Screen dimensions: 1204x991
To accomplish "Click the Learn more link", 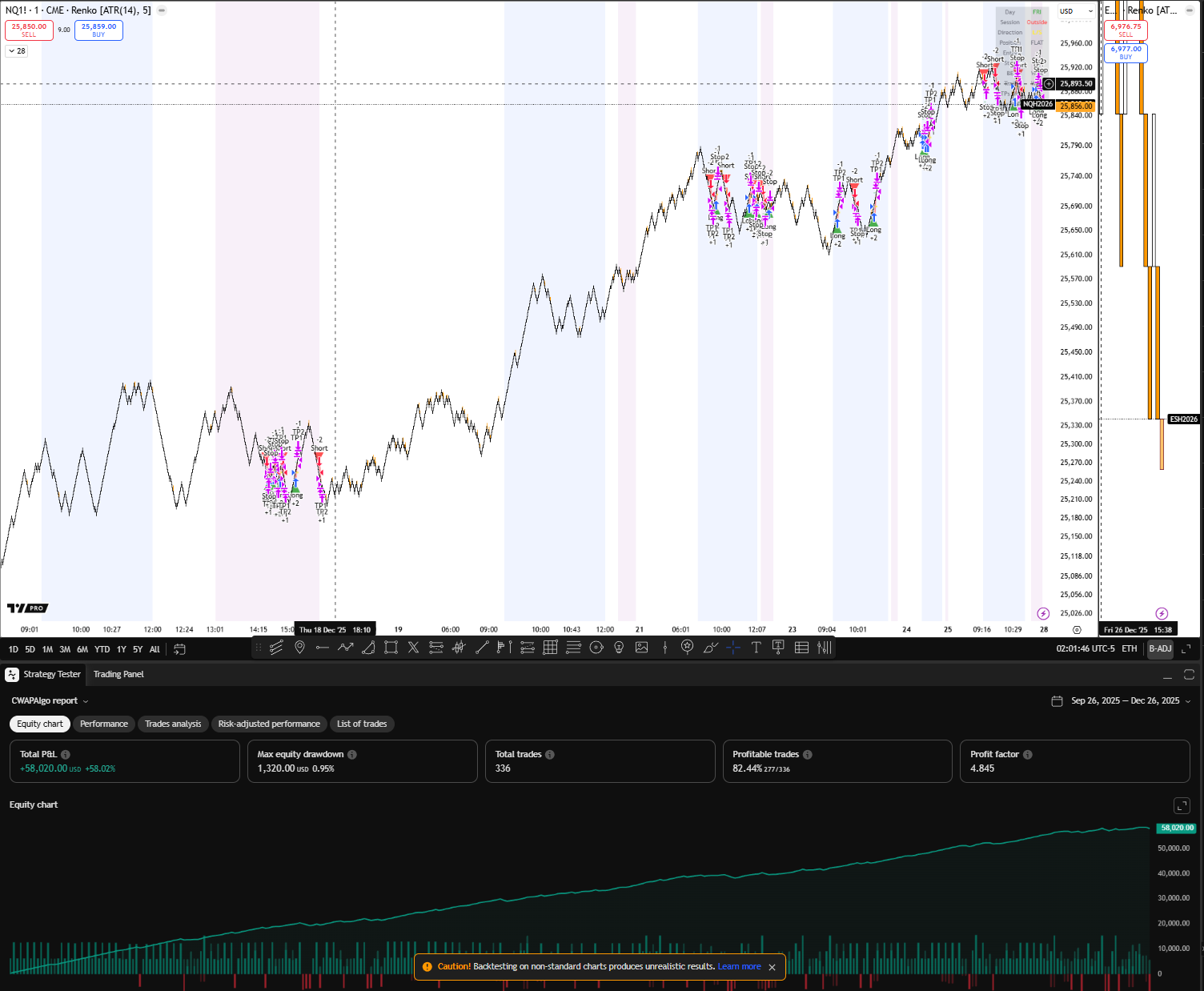I will click(x=739, y=966).
